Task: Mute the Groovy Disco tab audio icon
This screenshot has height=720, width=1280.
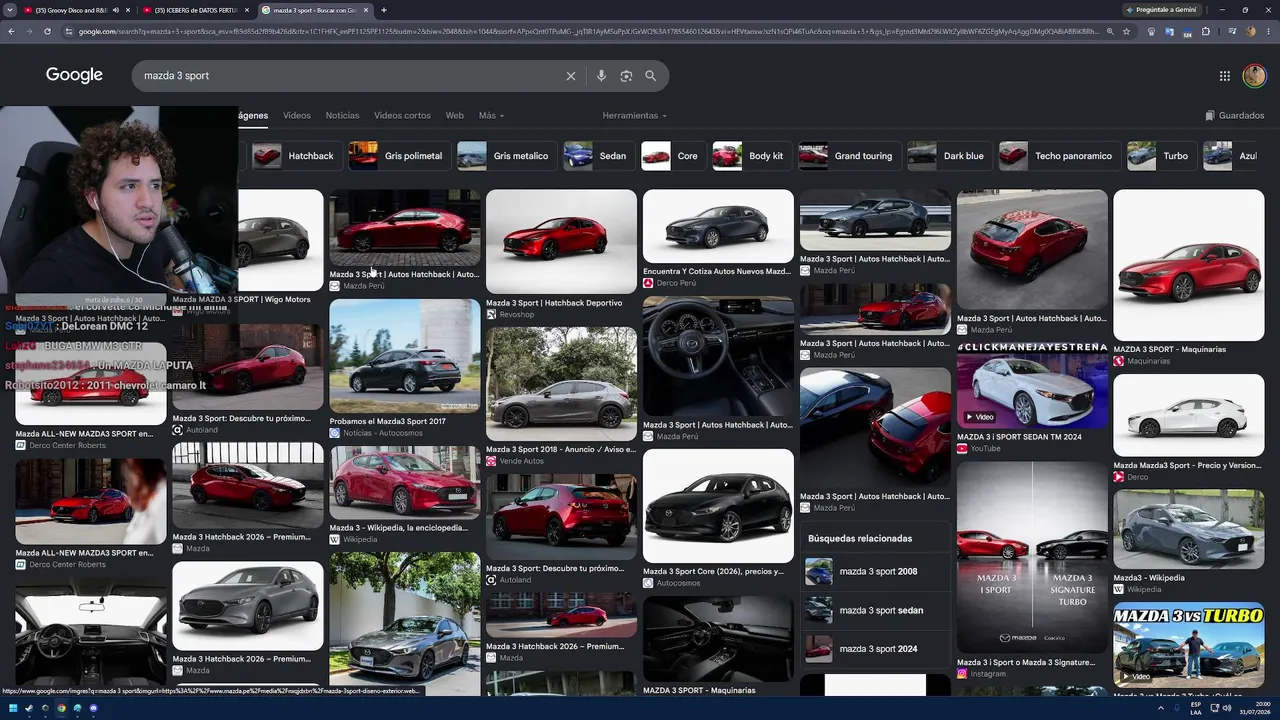Action: pyautogui.click(x=115, y=10)
